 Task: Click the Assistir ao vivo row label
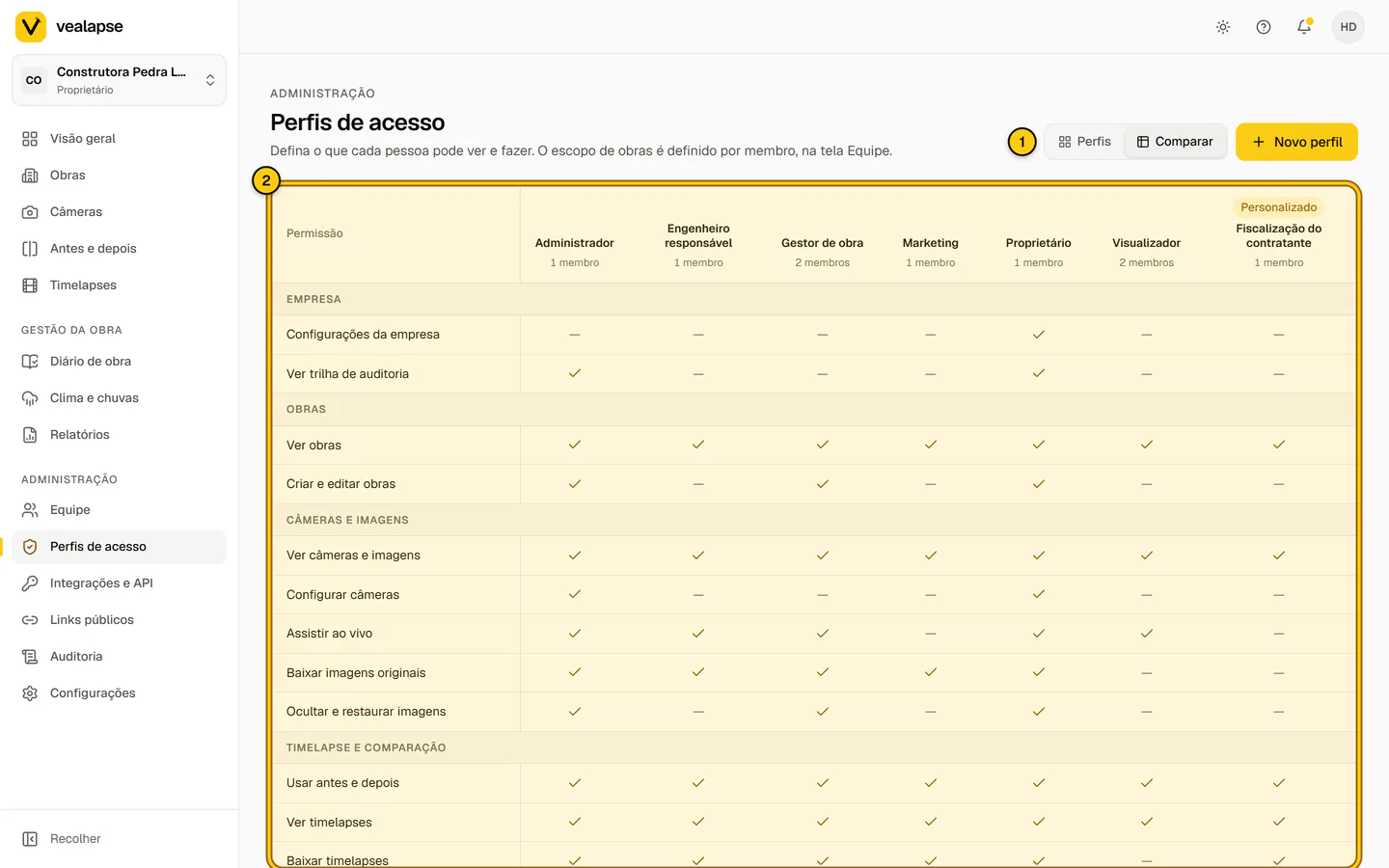(x=329, y=634)
